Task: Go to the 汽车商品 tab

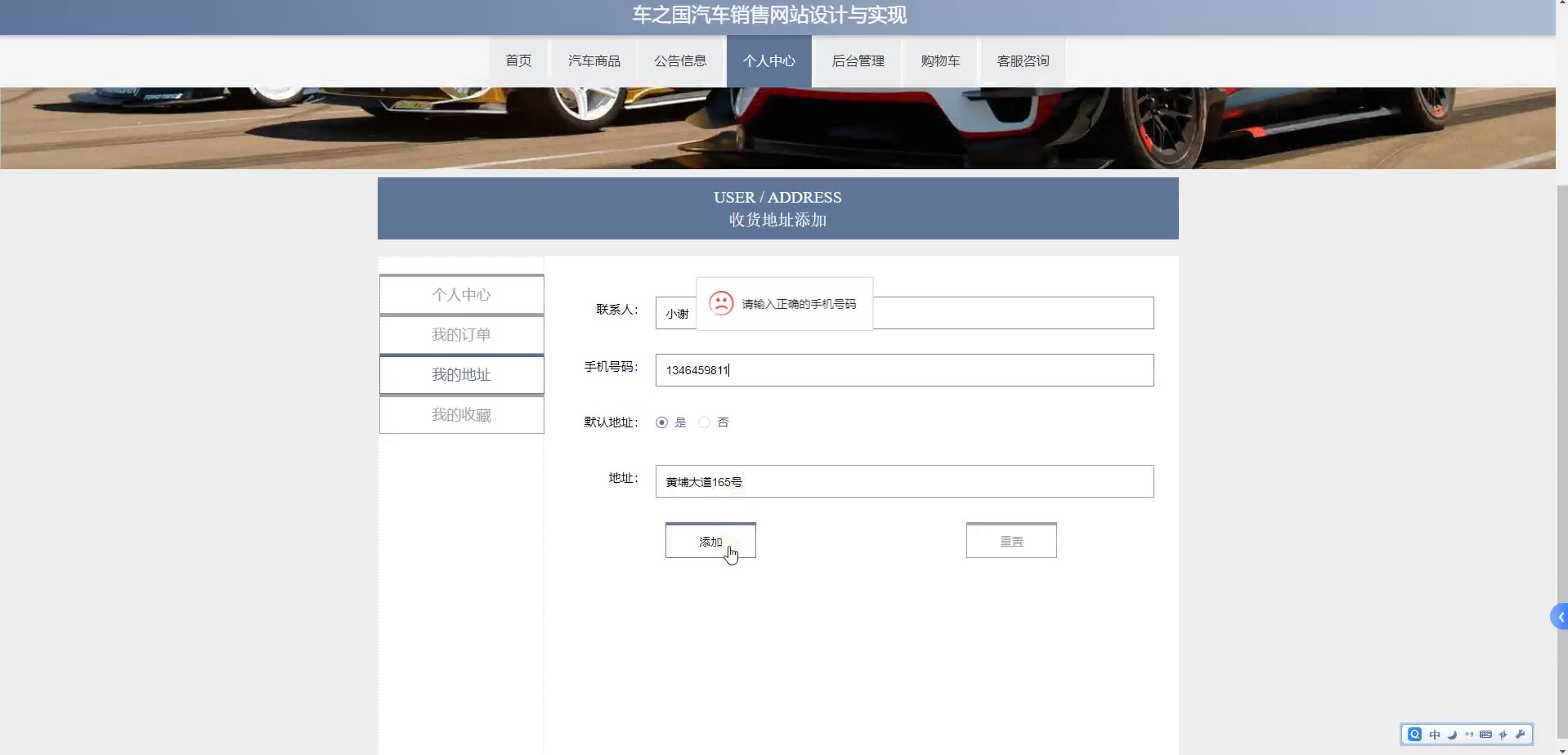Action: [x=594, y=61]
